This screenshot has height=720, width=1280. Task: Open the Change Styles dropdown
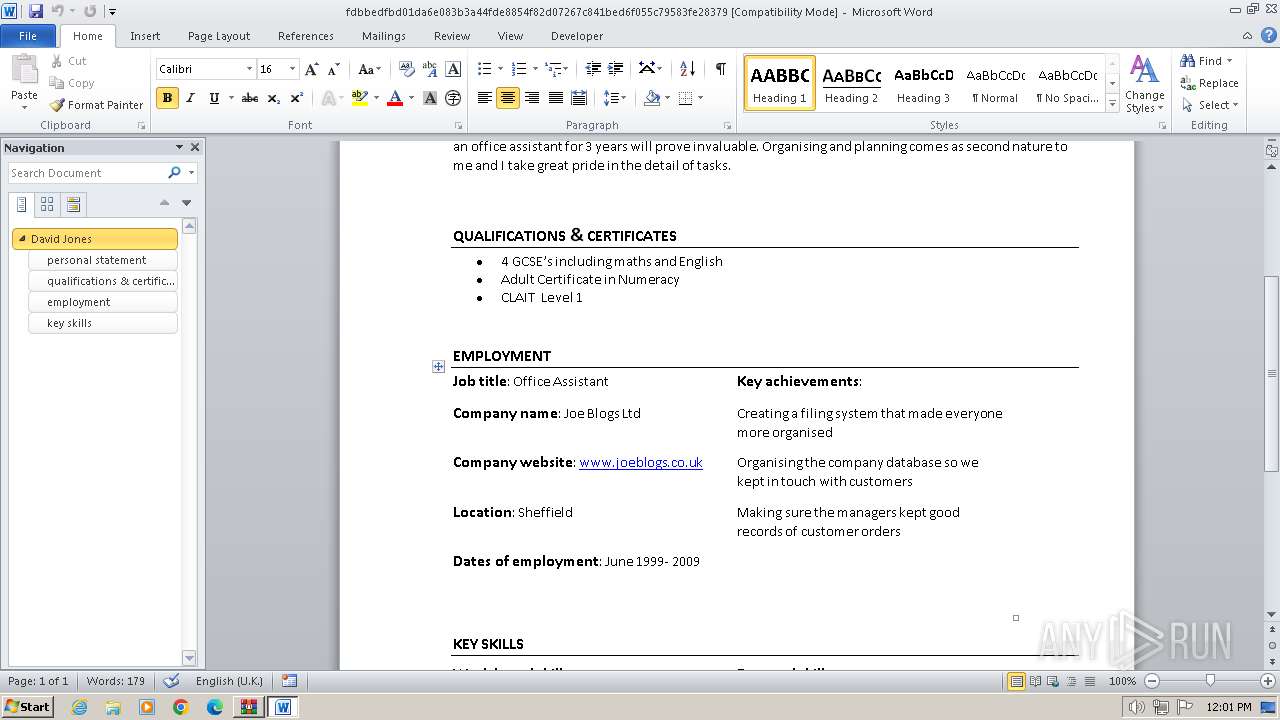(1144, 84)
